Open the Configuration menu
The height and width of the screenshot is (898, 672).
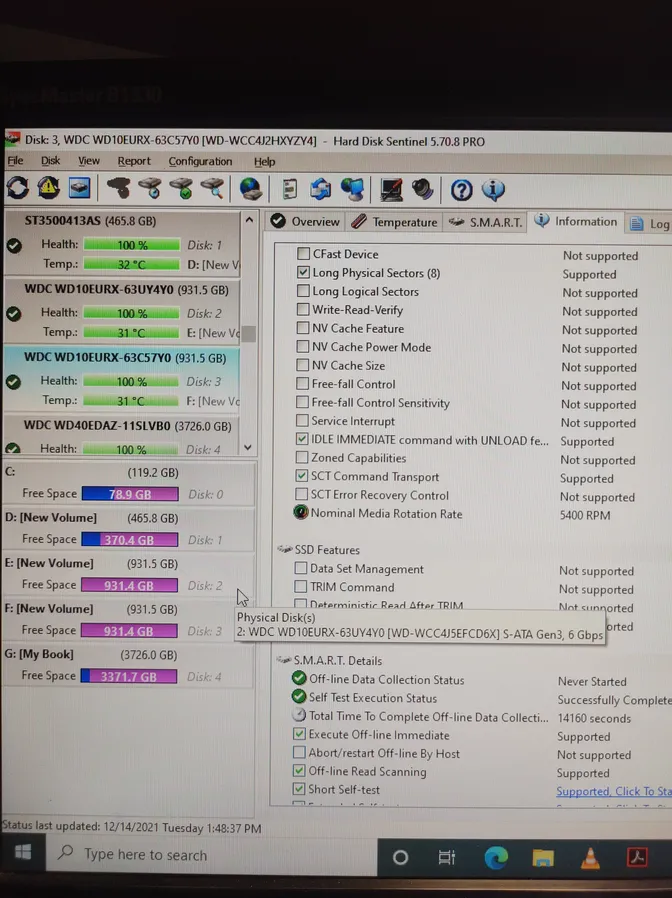tap(201, 162)
